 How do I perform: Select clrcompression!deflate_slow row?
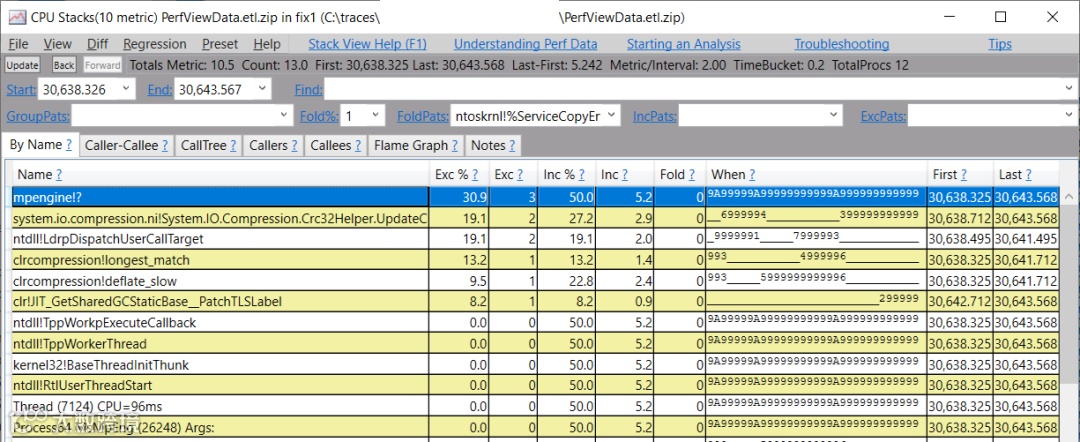coord(535,281)
